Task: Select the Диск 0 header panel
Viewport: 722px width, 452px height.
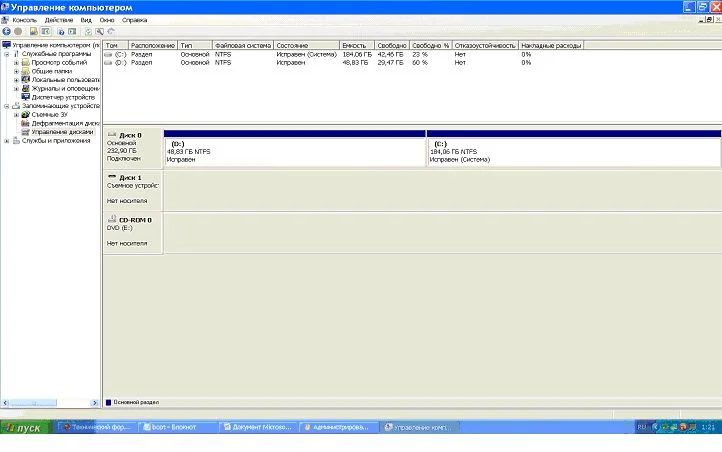Action: coord(133,147)
